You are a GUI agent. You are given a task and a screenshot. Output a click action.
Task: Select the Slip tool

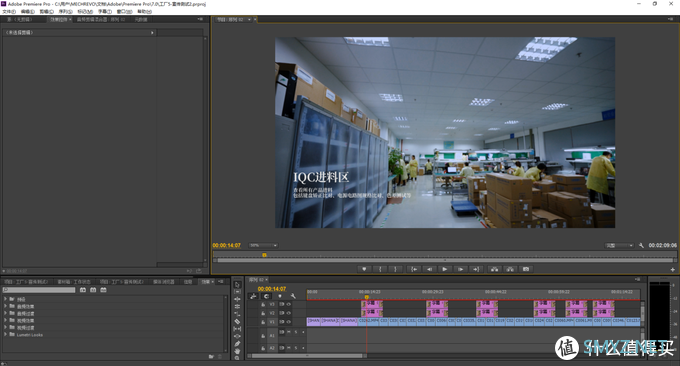click(237, 329)
